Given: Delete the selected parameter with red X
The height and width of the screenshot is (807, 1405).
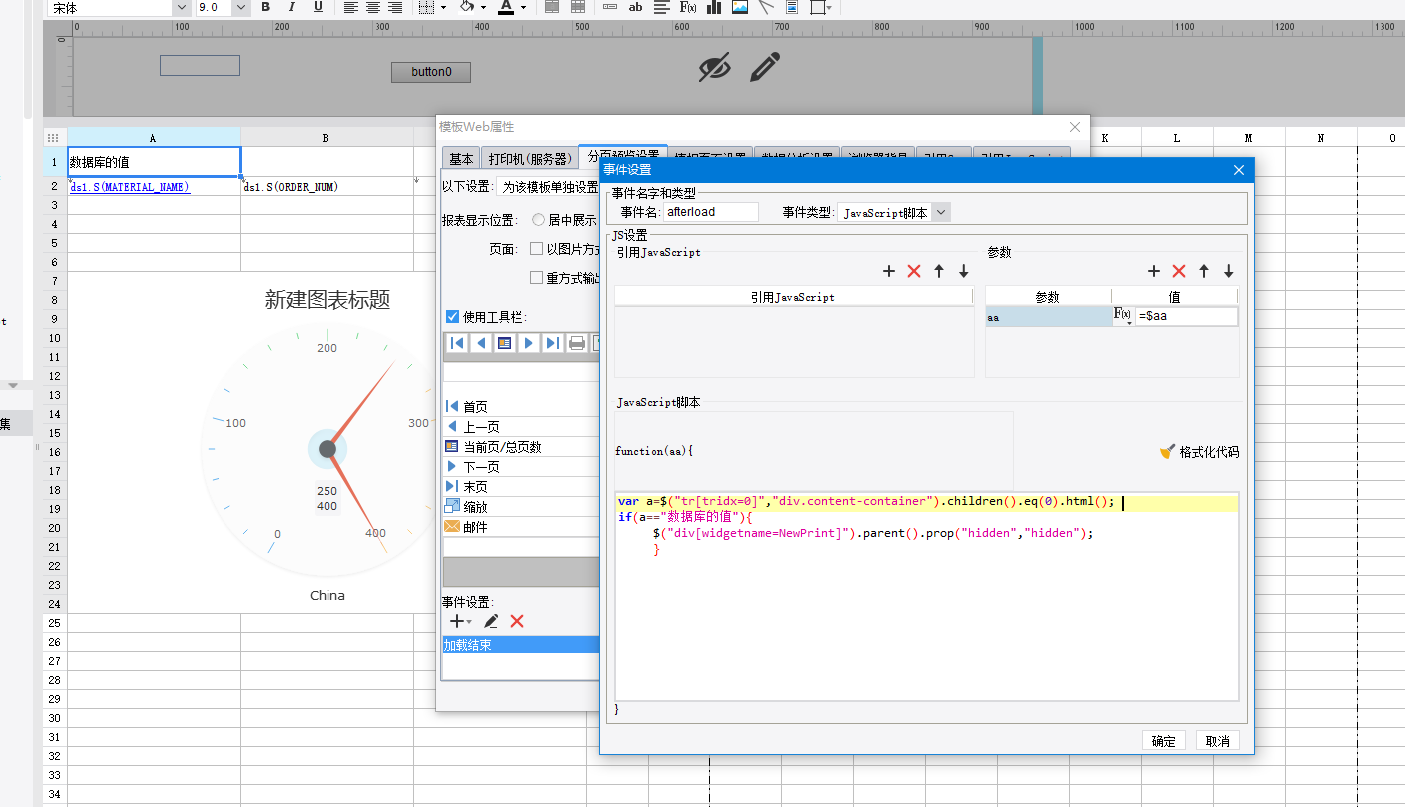Looking at the screenshot, I should pyautogui.click(x=1179, y=271).
